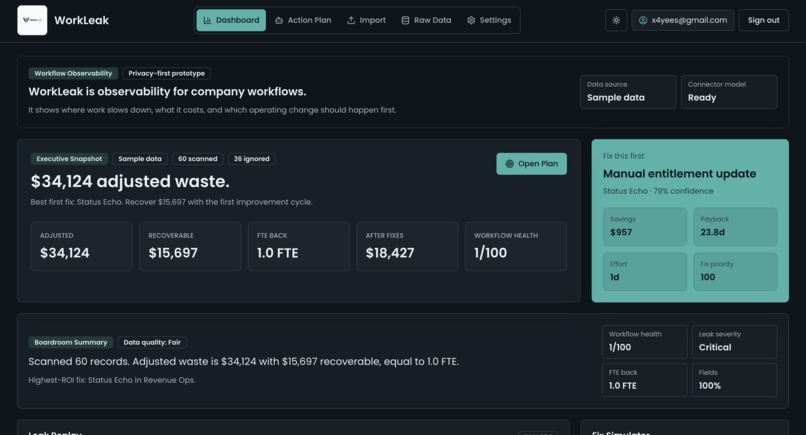
Task: Click the Privacy-first prototype badge
Action: point(167,74)
